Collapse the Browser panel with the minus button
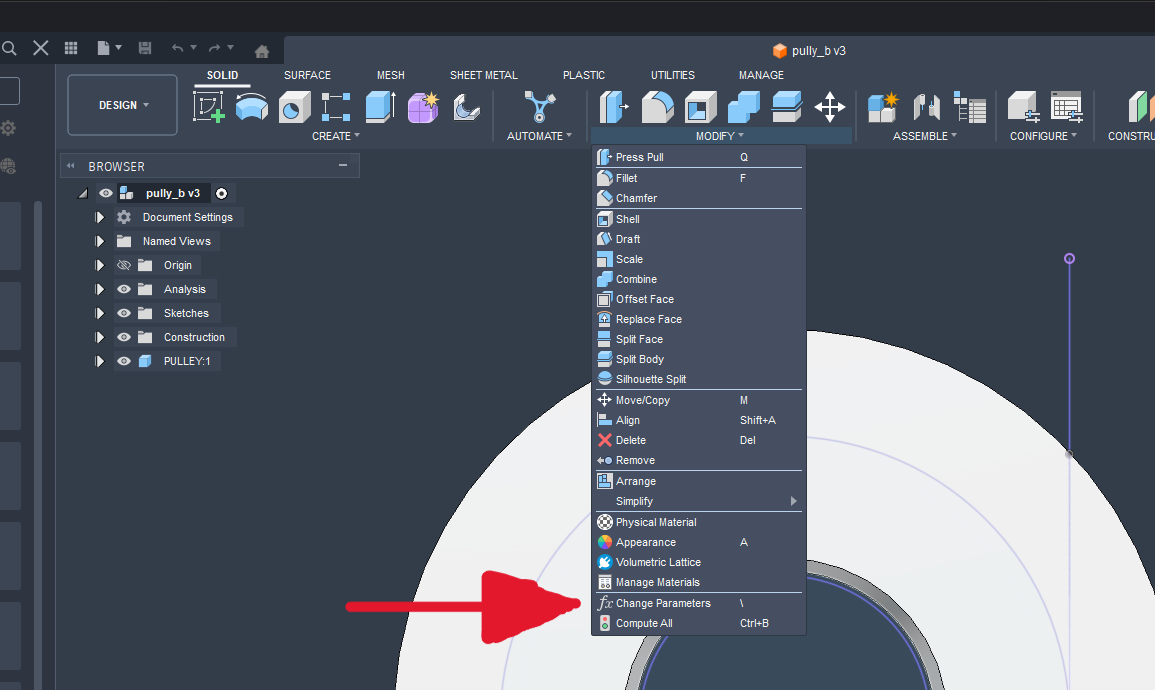This screenshot has height=690, width=1155. point(343,166)
